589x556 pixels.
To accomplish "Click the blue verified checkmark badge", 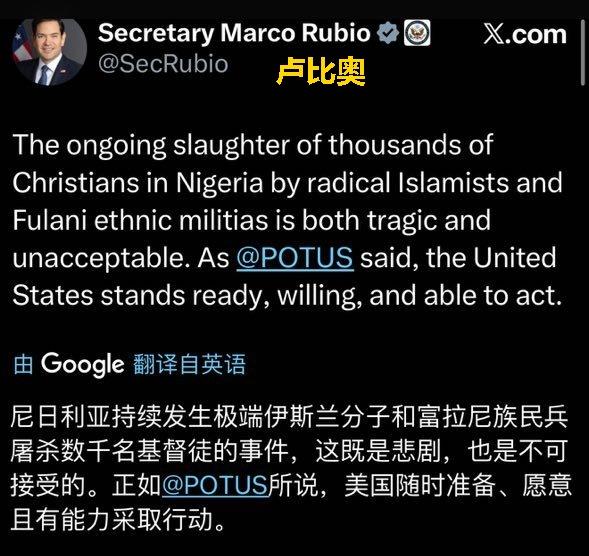I will (388, 33).
